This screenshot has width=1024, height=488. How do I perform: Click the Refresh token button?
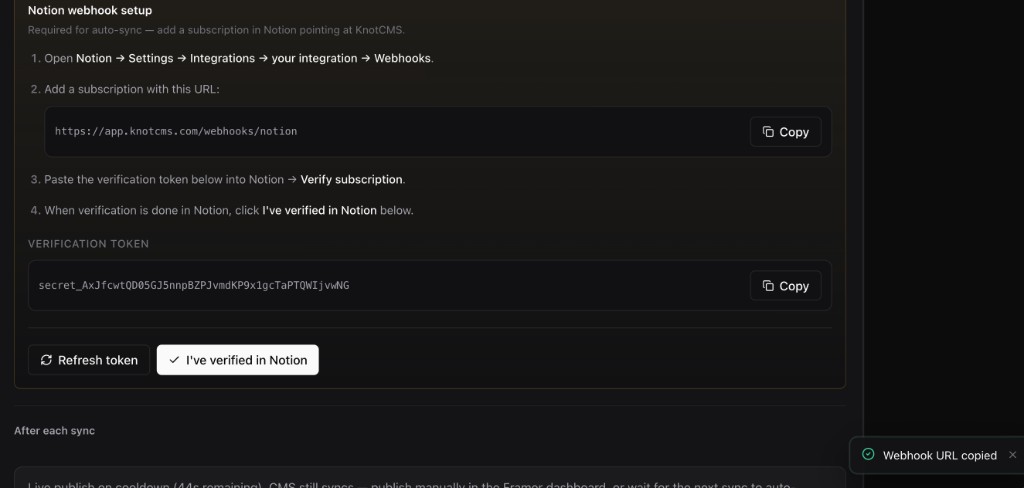click(x=89, y=360)
